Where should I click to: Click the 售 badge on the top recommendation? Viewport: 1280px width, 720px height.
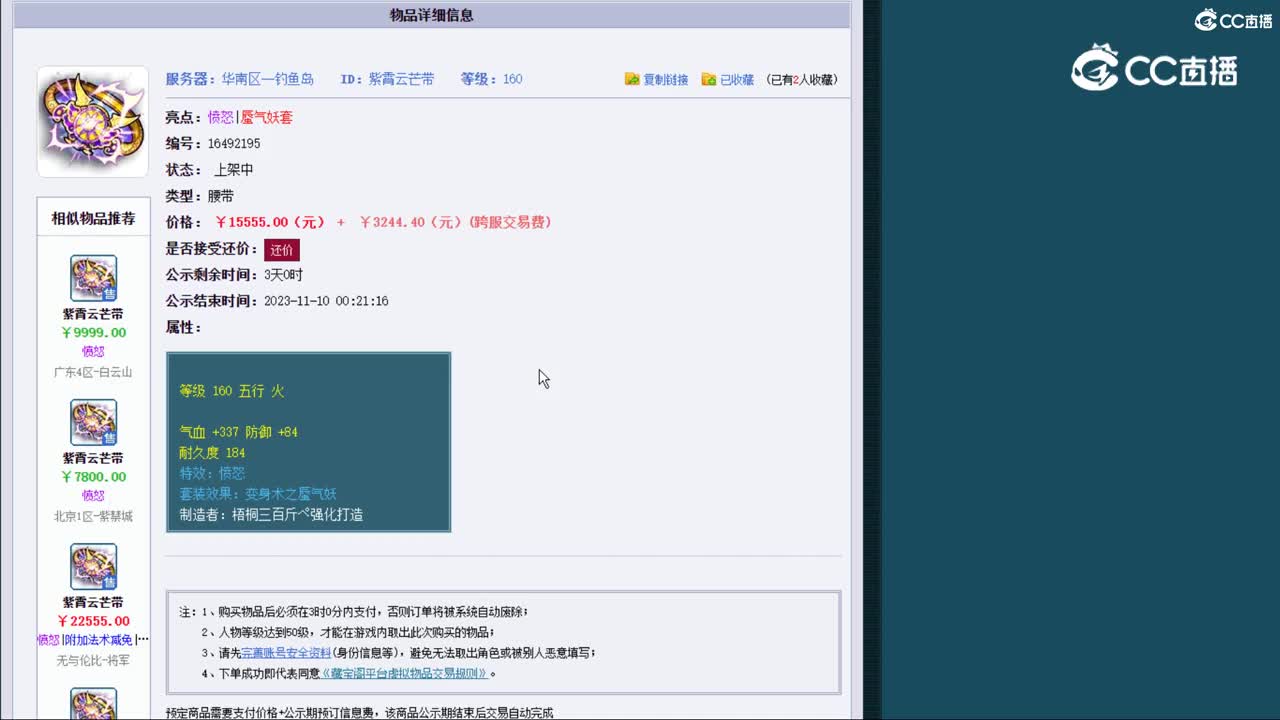[109, 293]
